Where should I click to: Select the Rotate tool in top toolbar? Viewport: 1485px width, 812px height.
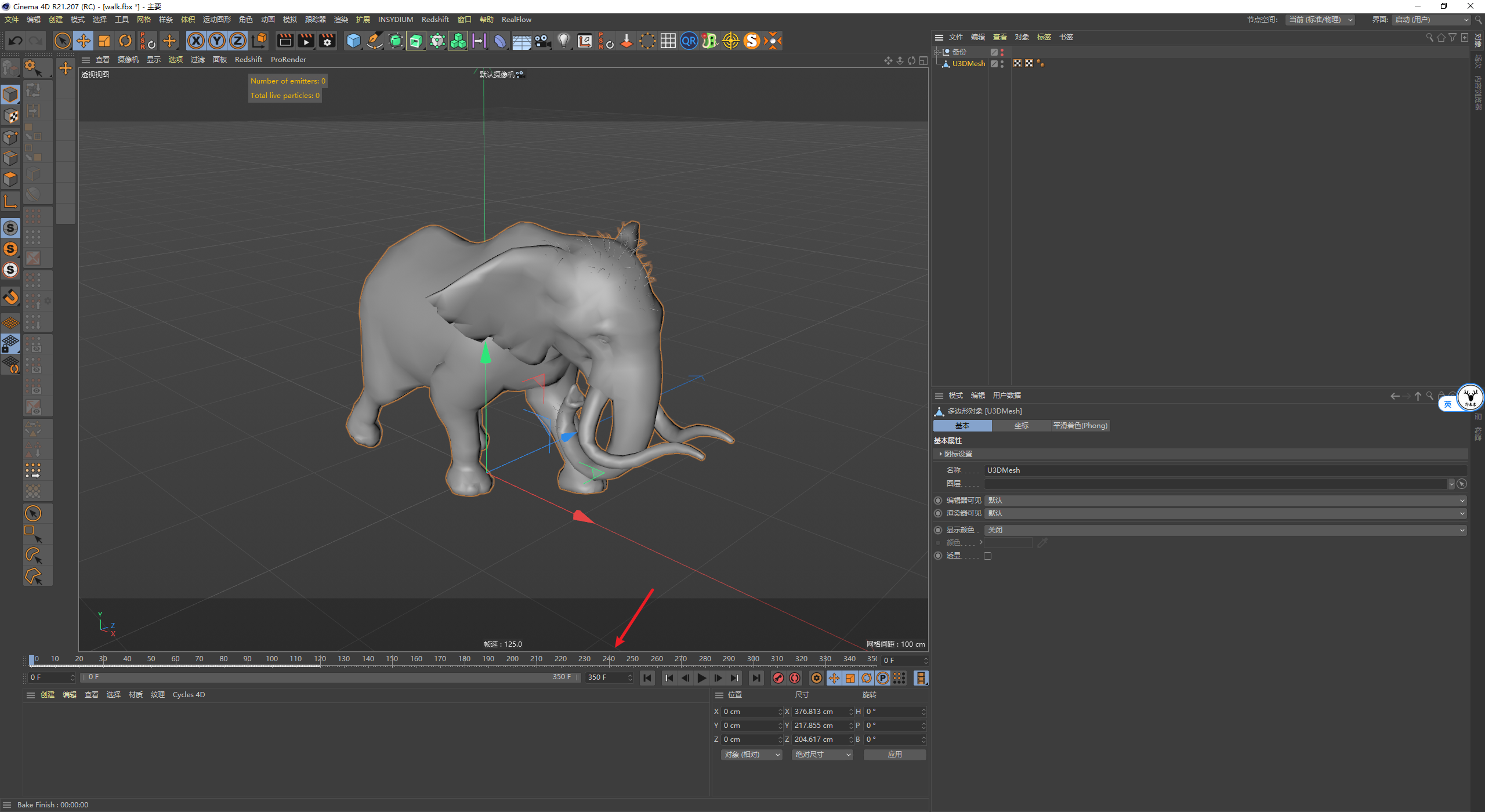[x=125, y=41]
